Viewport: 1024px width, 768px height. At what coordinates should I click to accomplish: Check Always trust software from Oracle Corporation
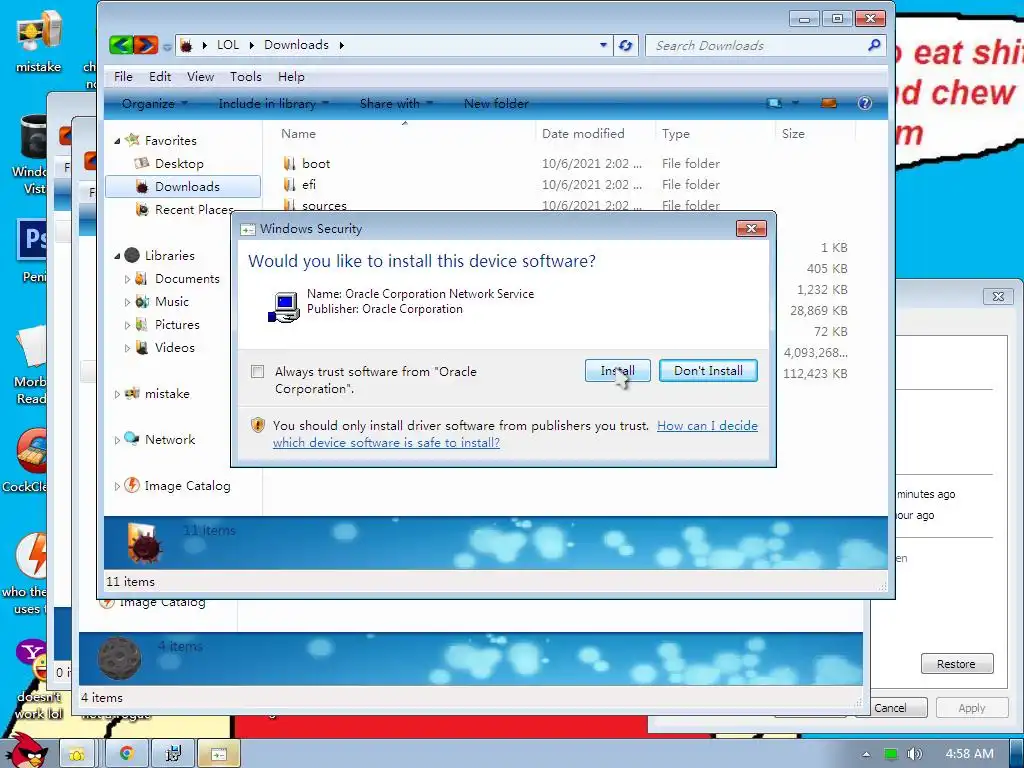(x=258, y=372)
